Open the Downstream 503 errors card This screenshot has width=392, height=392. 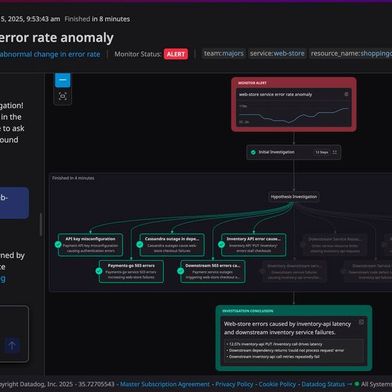[x=213, y=271]
